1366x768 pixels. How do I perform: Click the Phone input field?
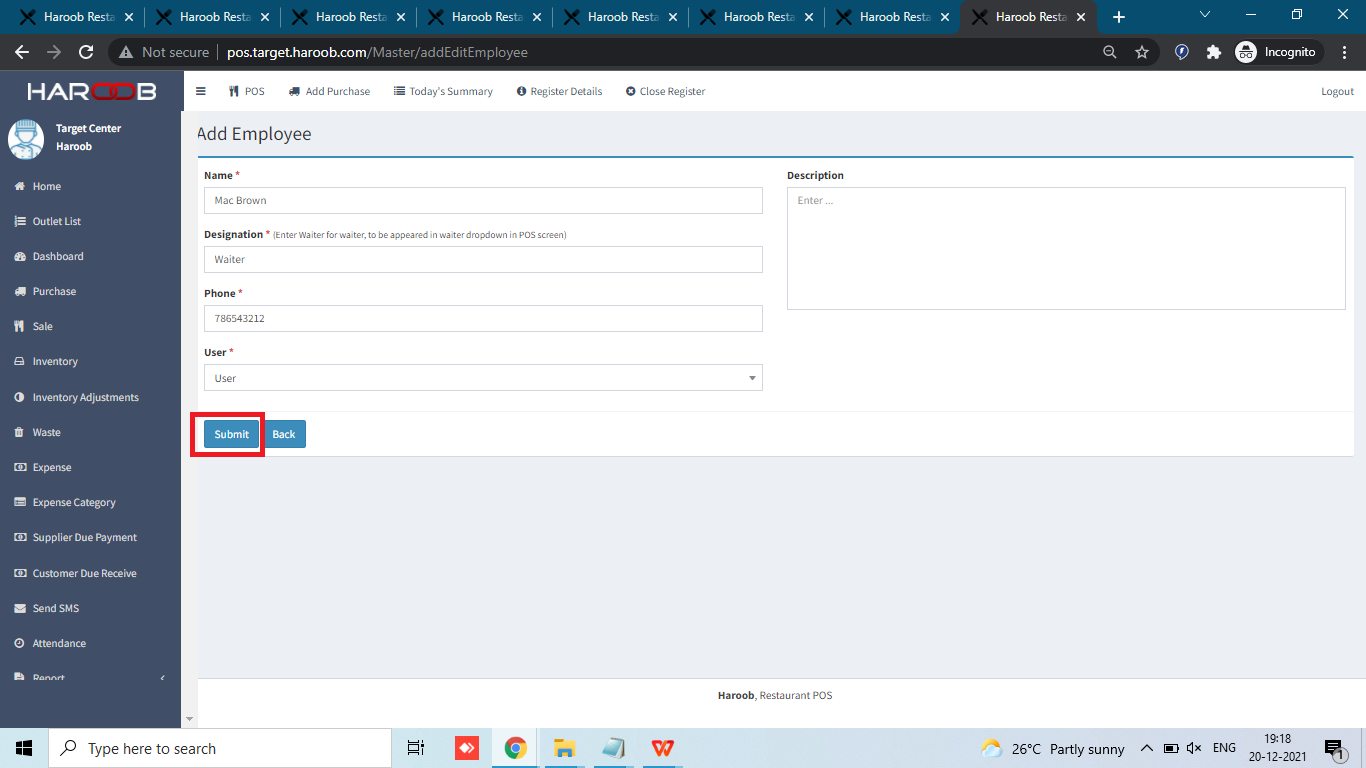pyautogui.click(x=483, y=318)
